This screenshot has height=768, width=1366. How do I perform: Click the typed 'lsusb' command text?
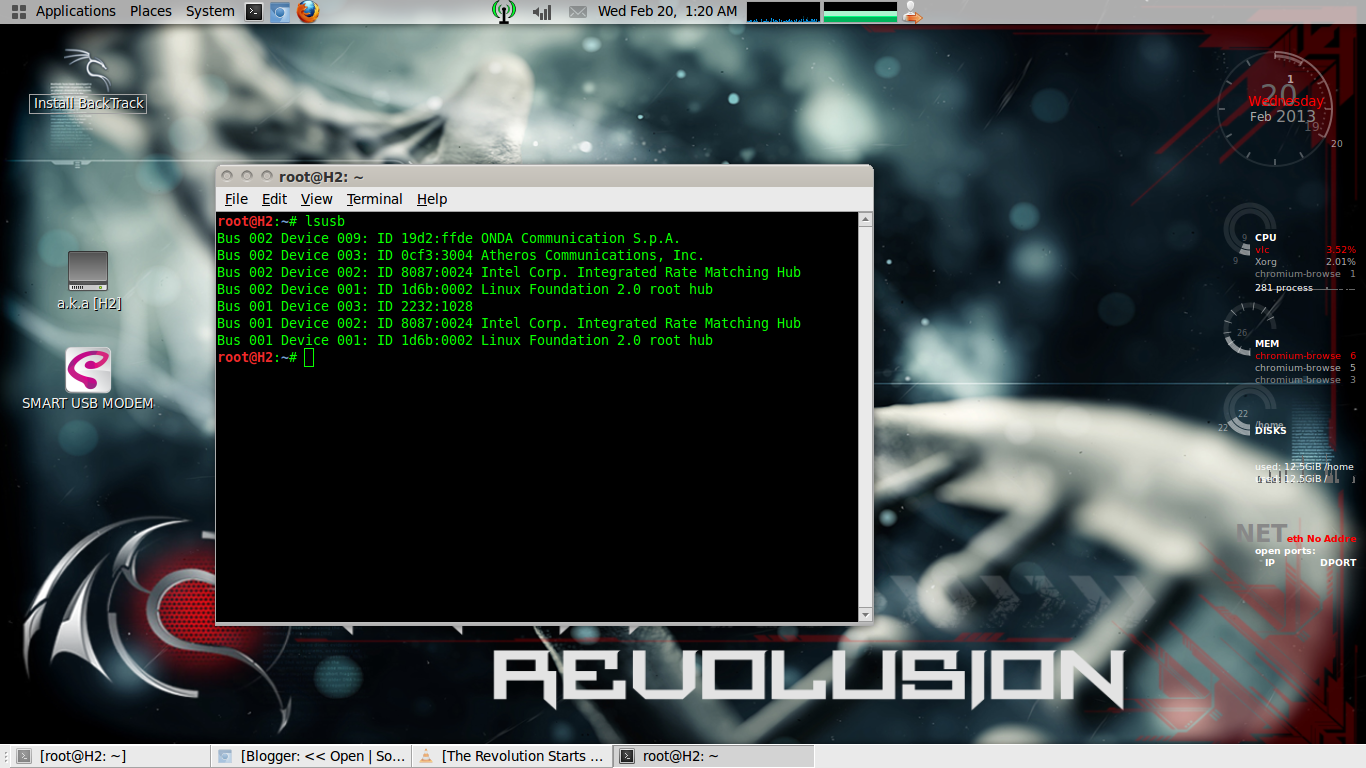325,221
